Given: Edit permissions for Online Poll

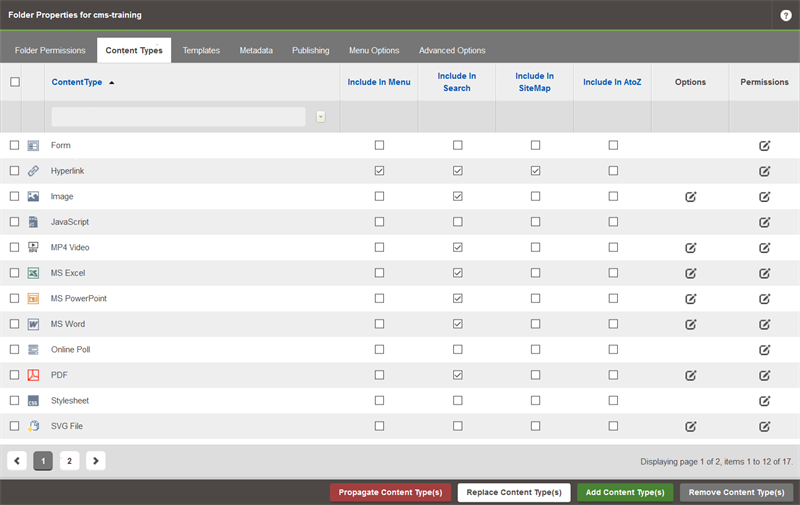Looking at the screenshot, I should click(764, 350).
